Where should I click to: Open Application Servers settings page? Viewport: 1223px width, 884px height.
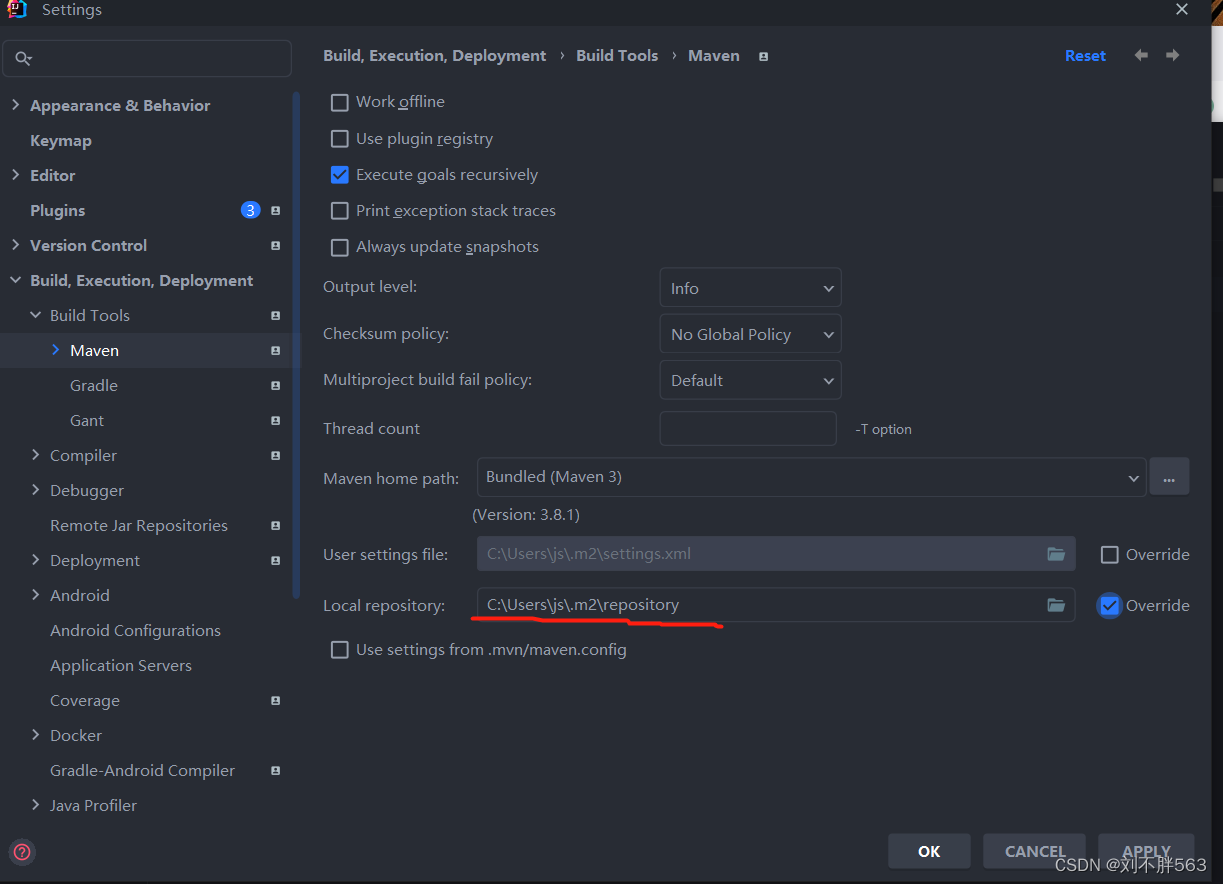121,665
